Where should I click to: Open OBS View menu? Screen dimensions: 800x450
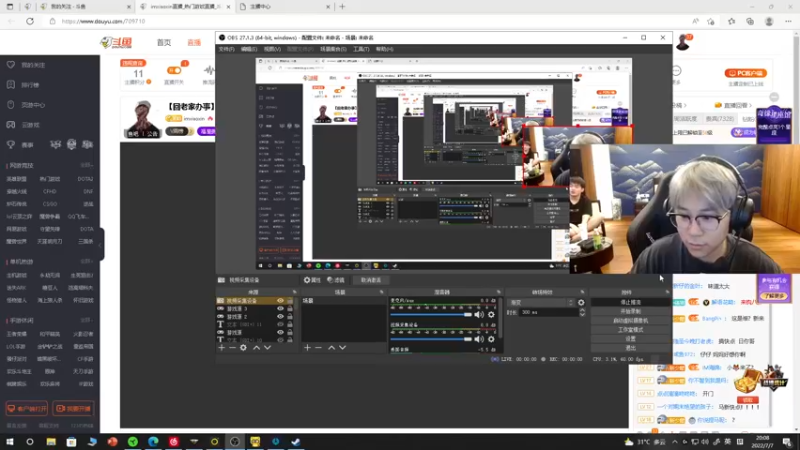coord(272,49)
